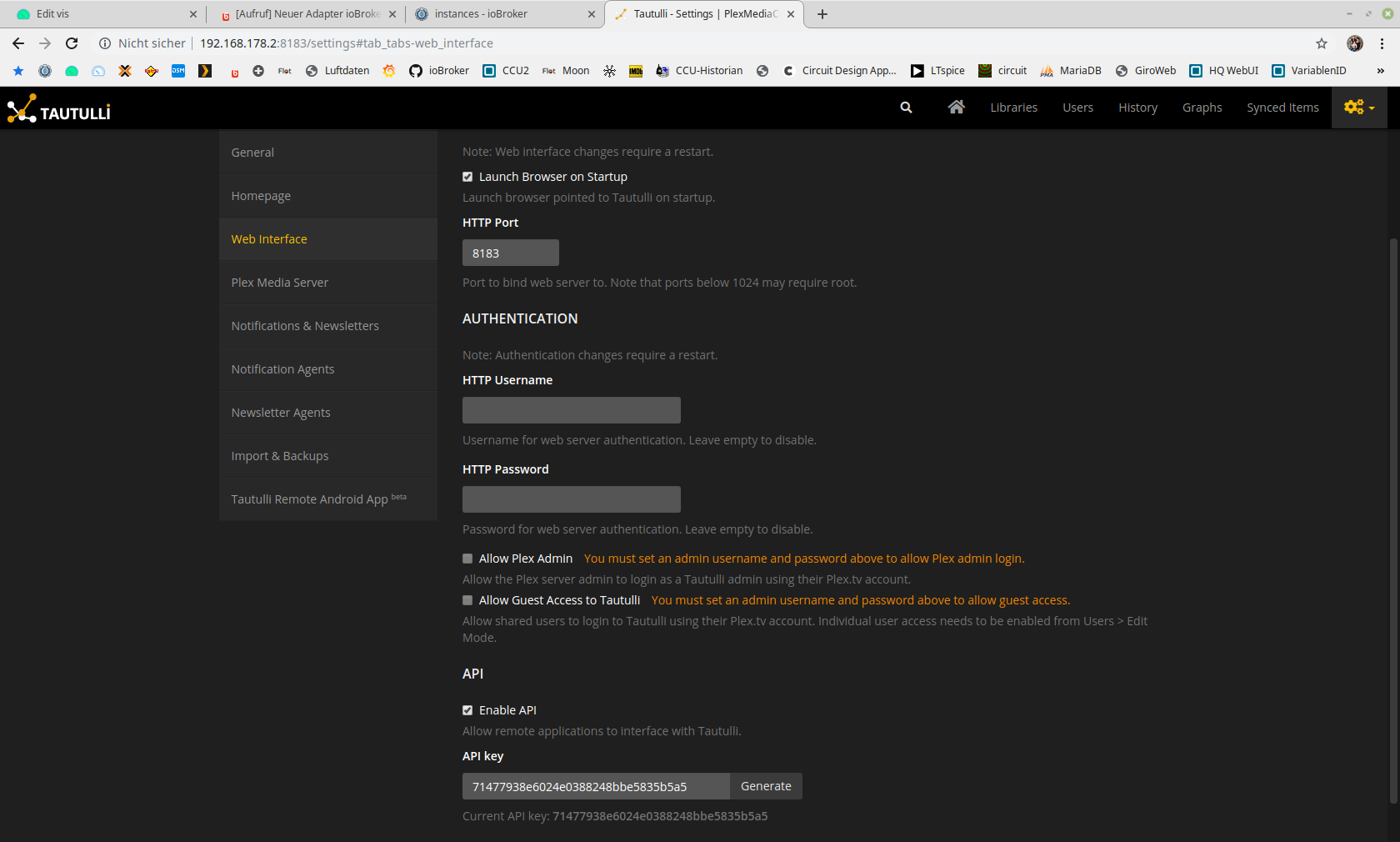This screenshot has height=842, width=1400.
Task: Click the HTTP Username field
Action: (572, 410)
